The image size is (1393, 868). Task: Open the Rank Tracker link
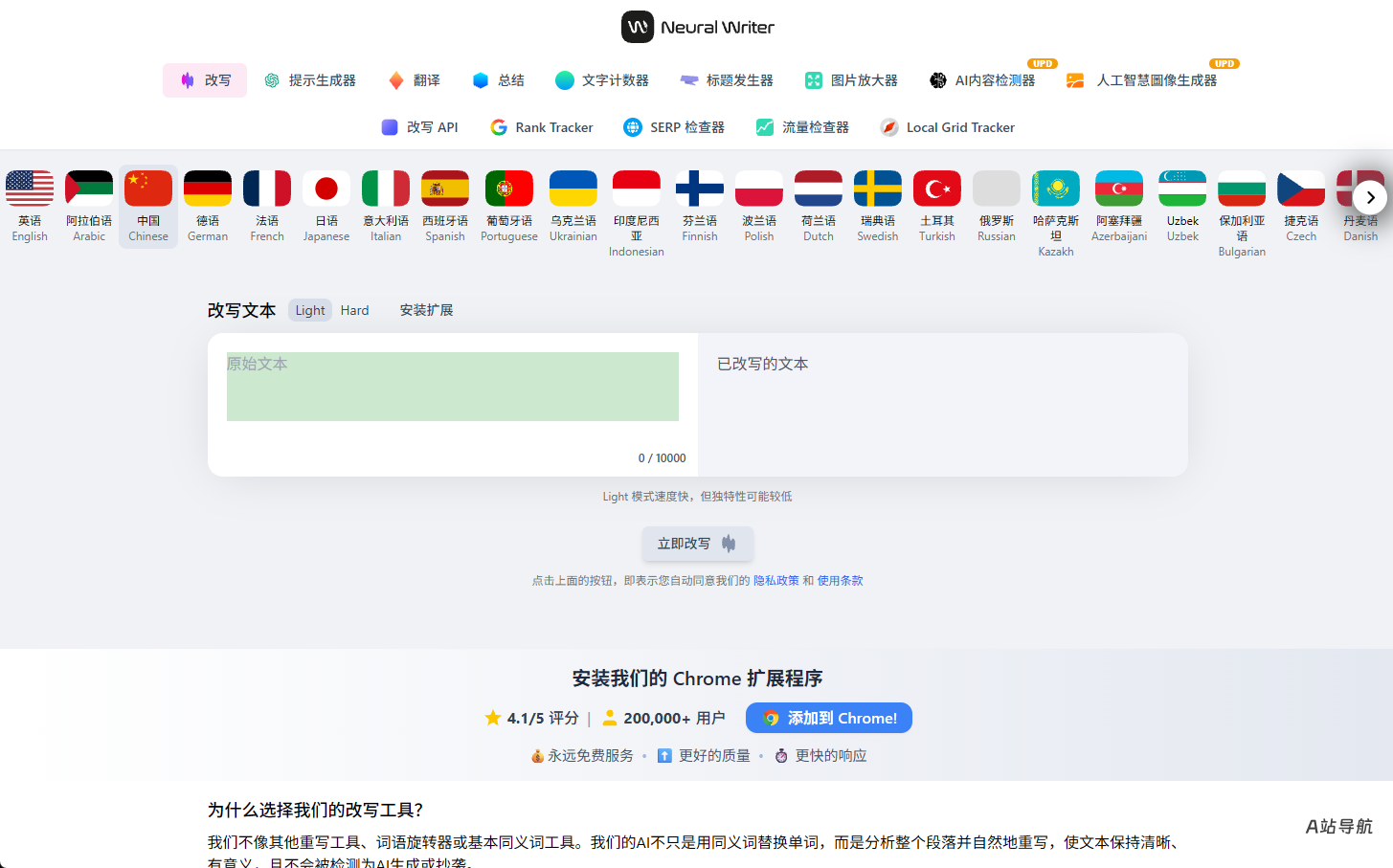tap(542, 127)
